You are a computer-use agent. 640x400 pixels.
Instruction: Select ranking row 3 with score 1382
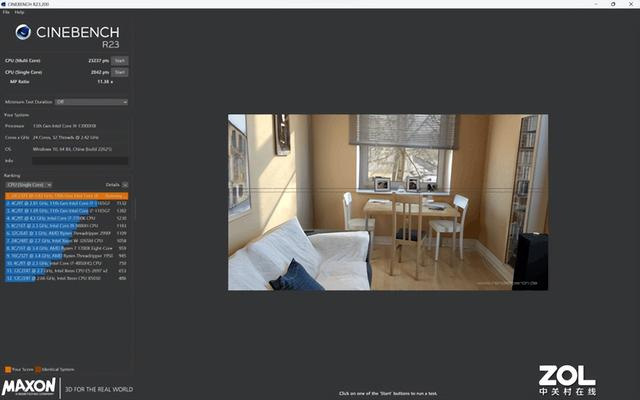67,211
